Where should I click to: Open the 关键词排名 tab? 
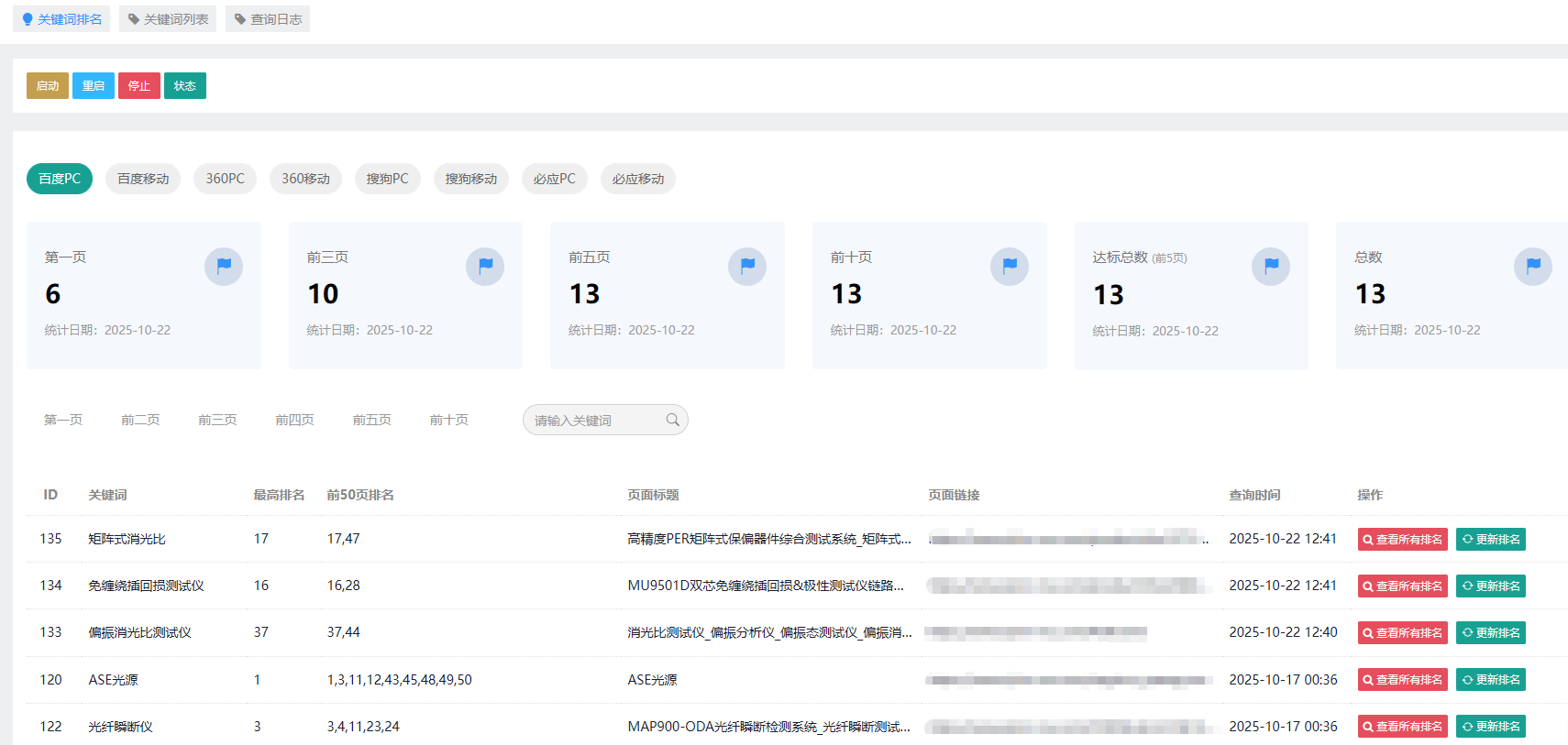(x=61, y=19)
